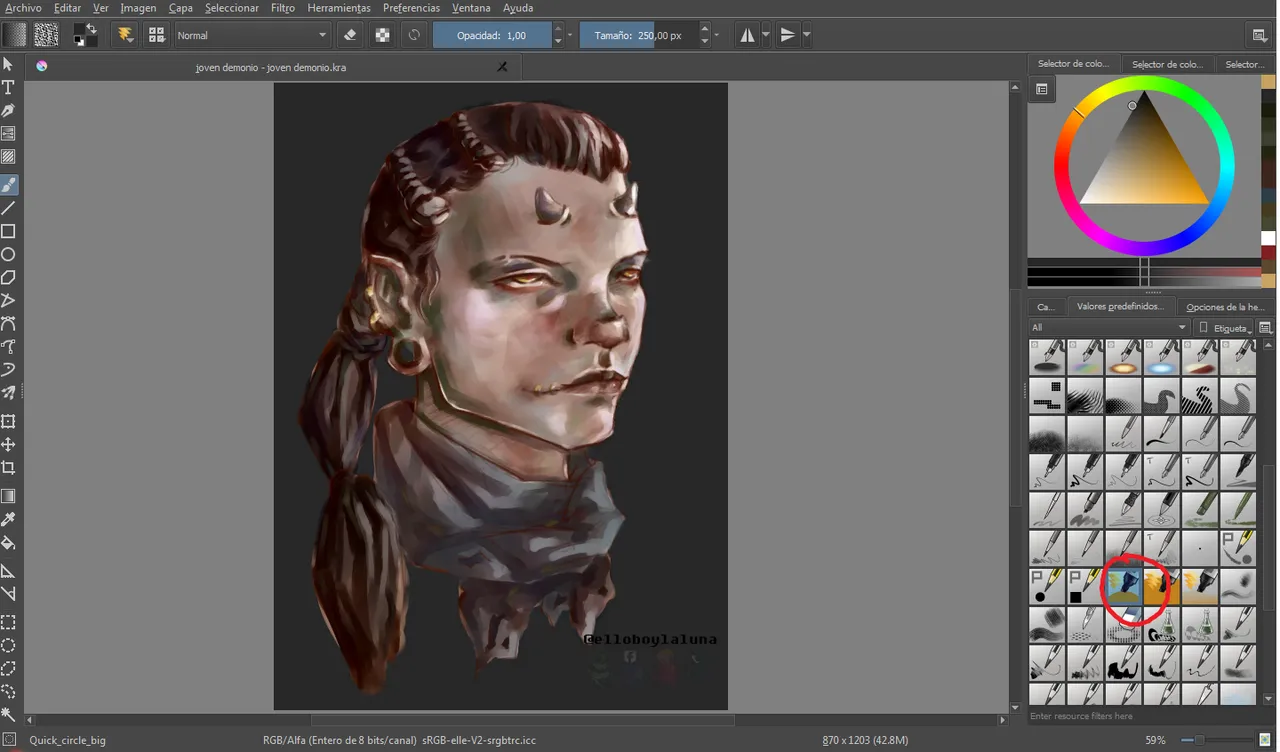The height and width of the screenshot is (752, 1280).
Task: Select the straight Line tool
Action: tap(8, 208)
